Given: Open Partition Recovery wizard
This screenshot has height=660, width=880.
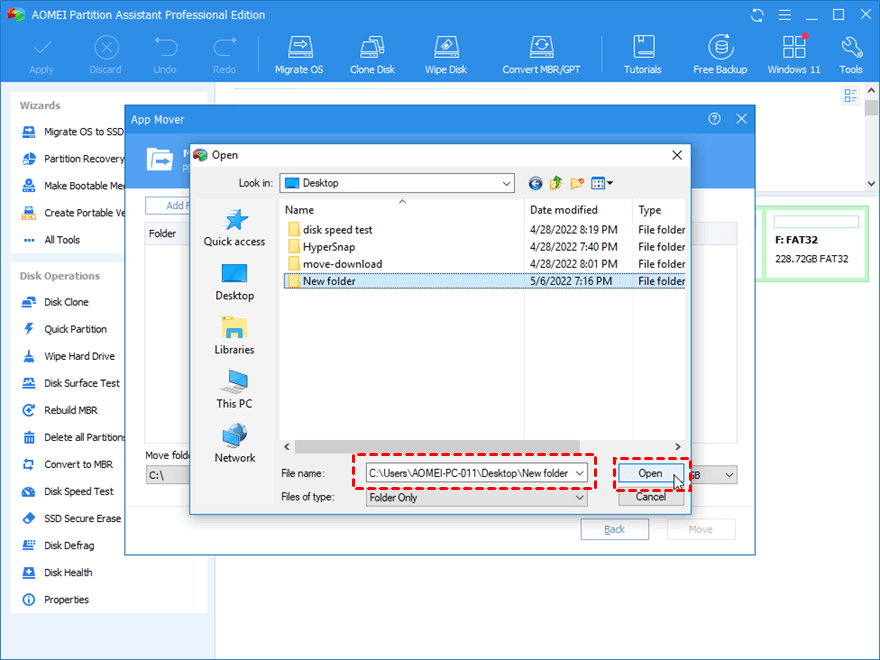Looking at the screenshot, I should [x=73, y=159].
